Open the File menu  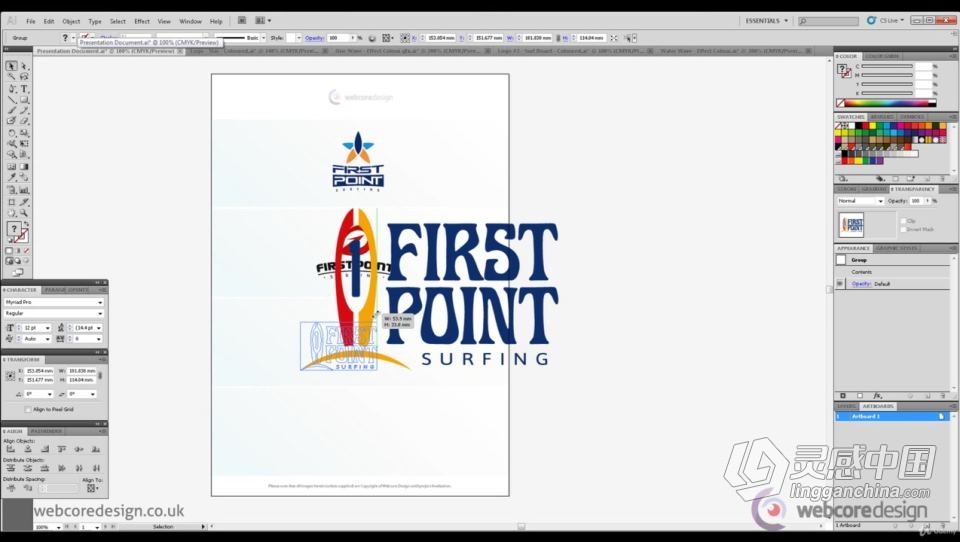click(31, 21)
